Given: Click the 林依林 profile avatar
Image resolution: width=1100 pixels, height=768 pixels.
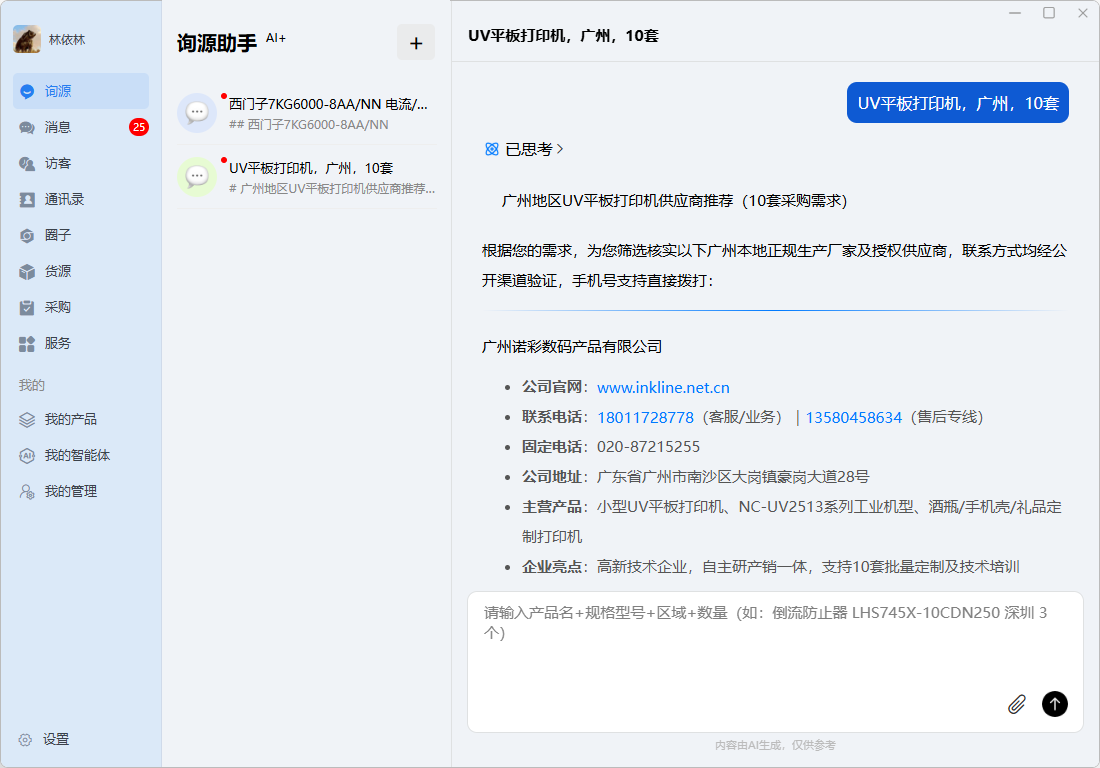Looking at the screenshot, I should (27, 39).
